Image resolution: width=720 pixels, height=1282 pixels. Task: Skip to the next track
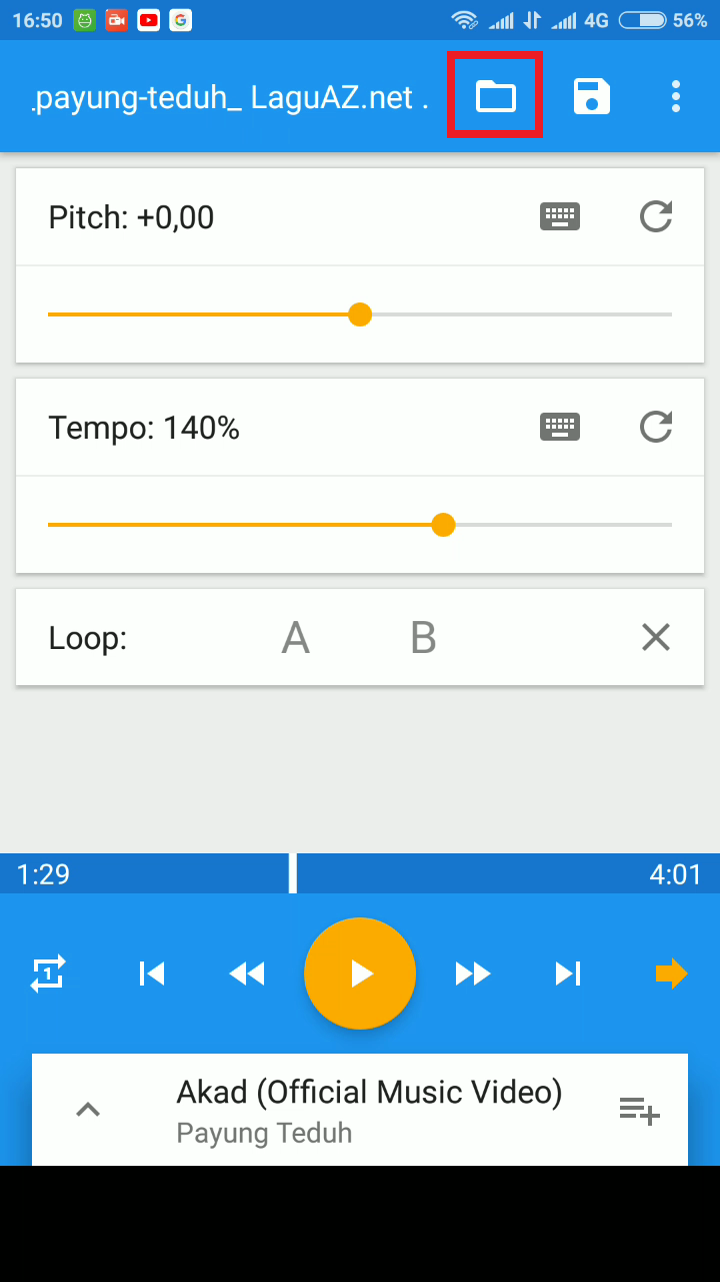[x=568, y=973]
